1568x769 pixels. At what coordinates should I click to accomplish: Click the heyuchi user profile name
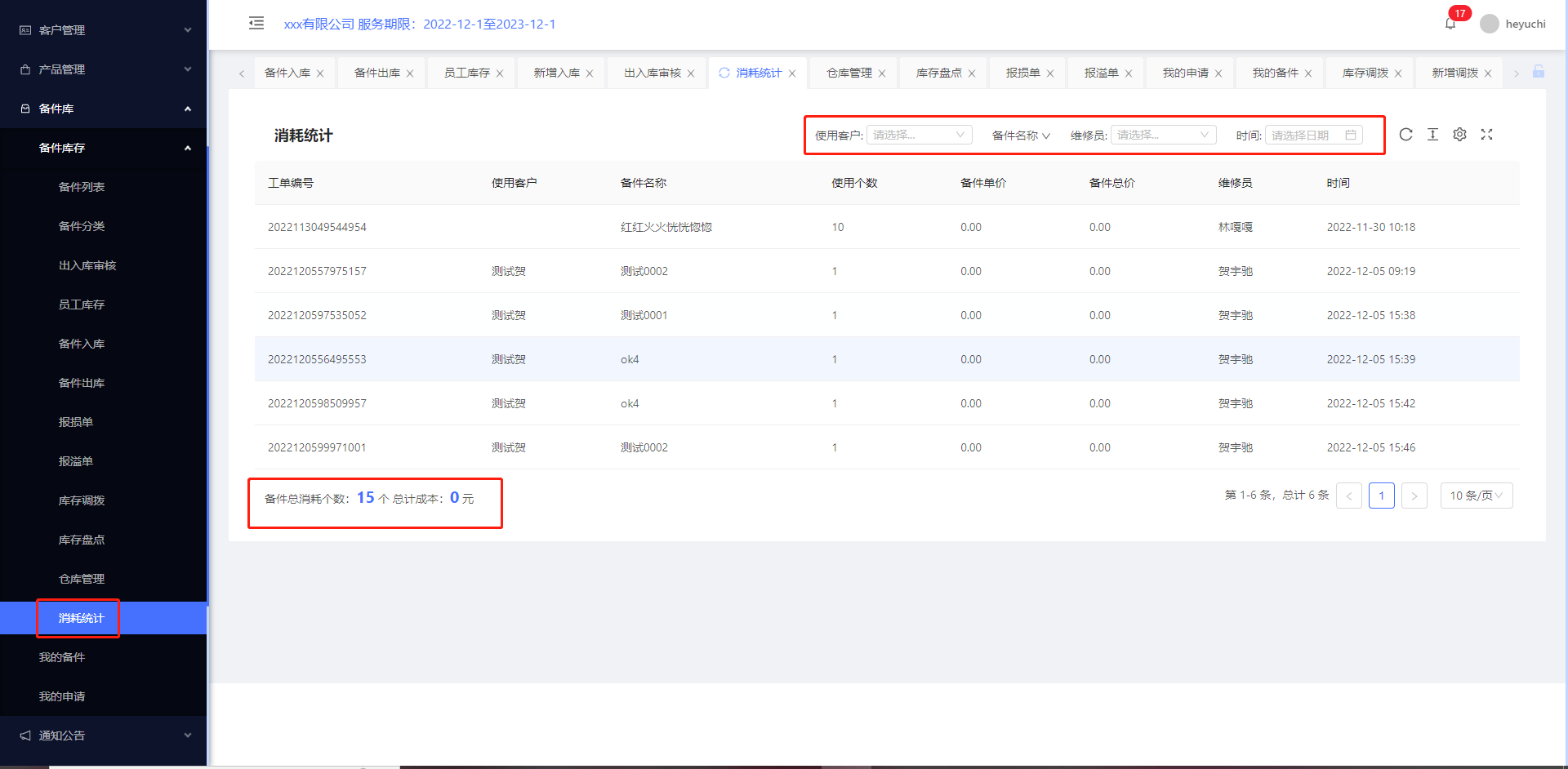point(1525,24)
